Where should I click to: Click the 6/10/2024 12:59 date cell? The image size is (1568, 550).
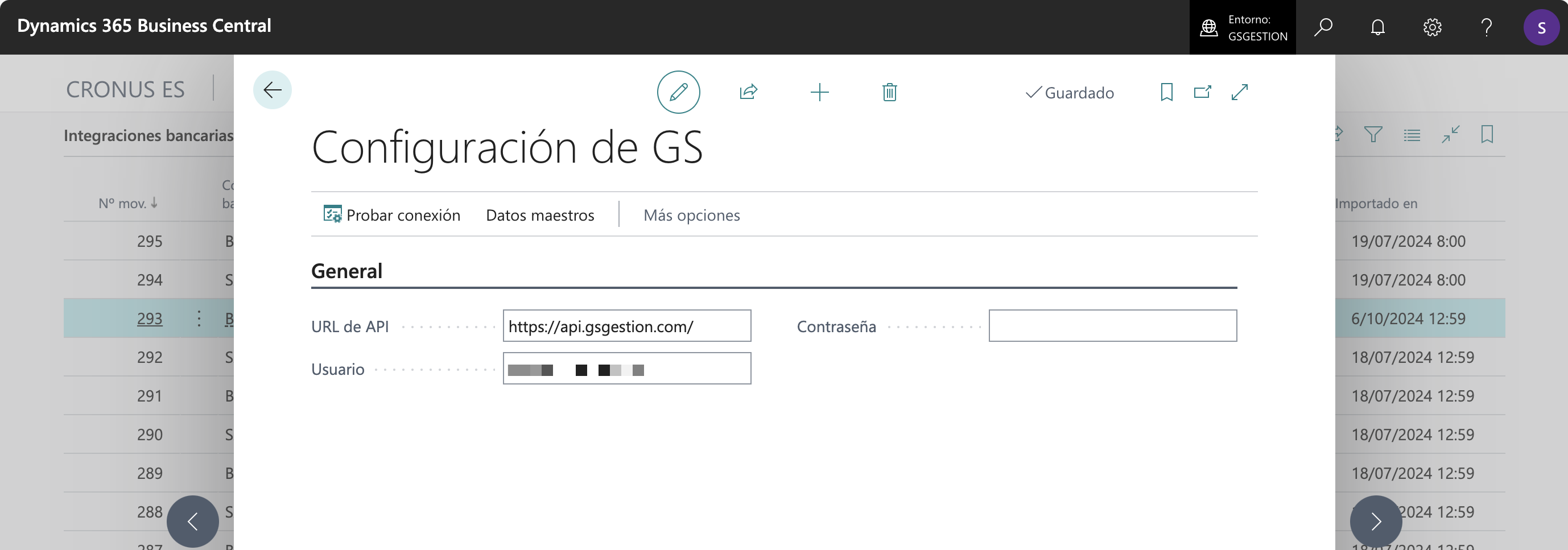click(1408, 318)
